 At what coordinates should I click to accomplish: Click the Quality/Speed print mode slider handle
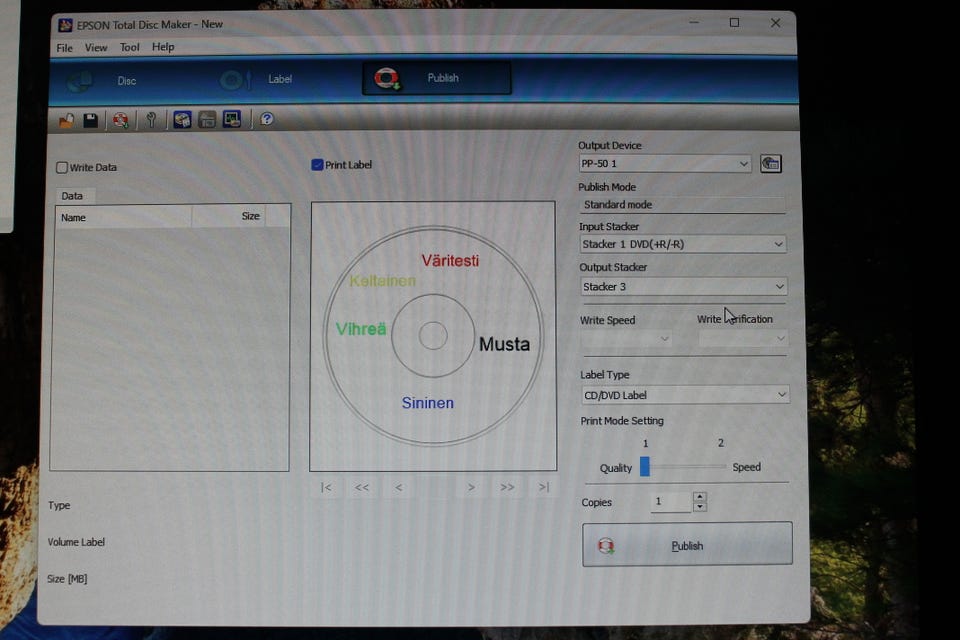(x=645, y=467)
